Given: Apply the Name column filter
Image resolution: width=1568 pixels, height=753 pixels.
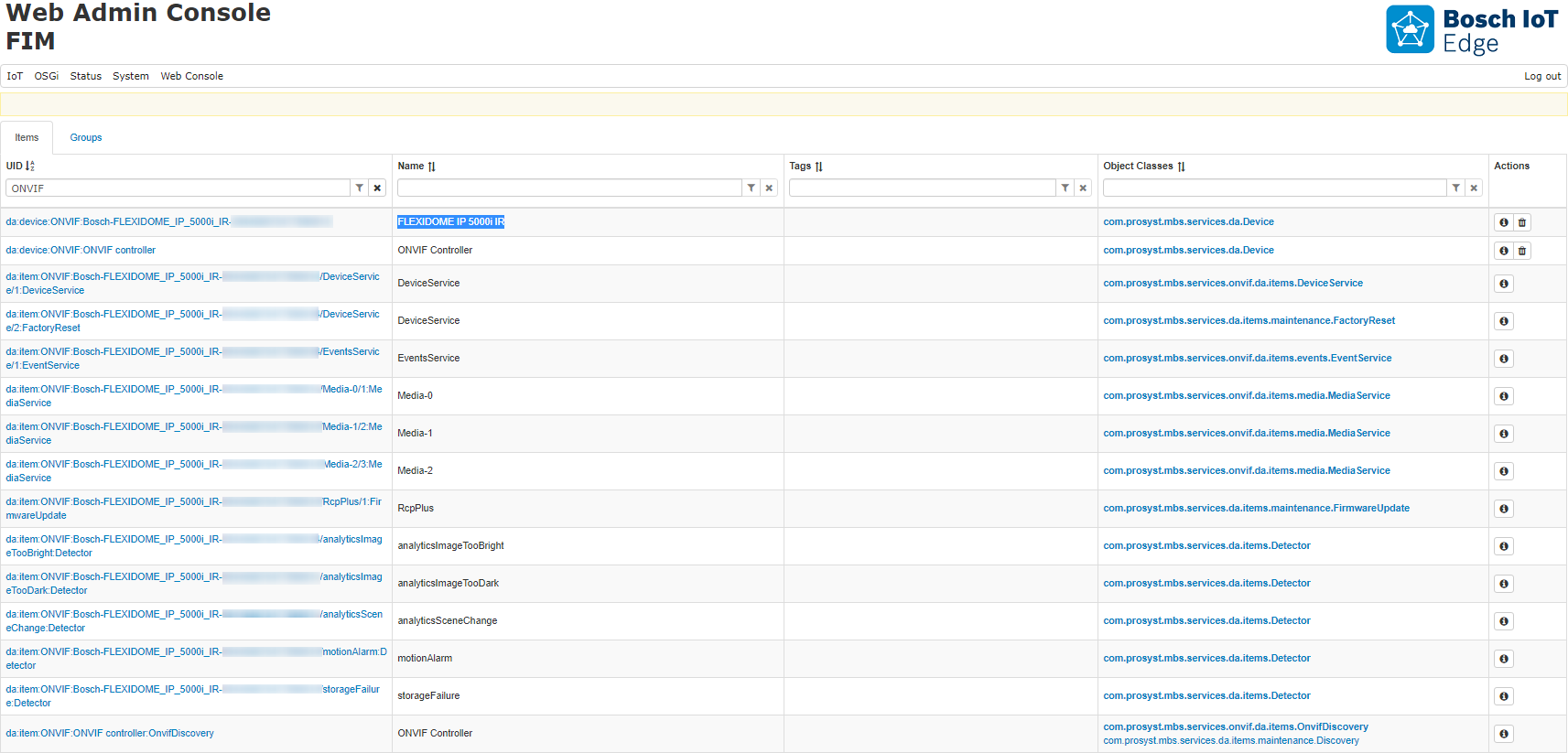Looking at the screenshot, I should click(752, 188).
